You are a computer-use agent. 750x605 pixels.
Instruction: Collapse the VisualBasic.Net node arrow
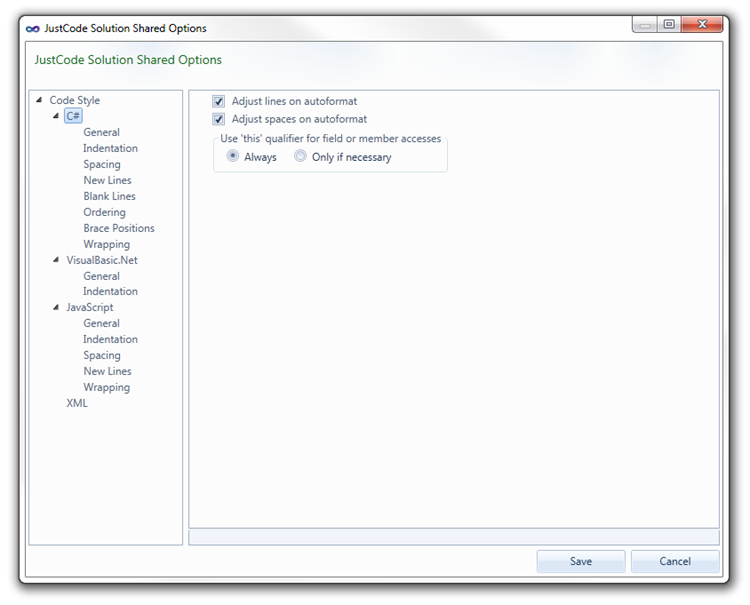point(56,260)
